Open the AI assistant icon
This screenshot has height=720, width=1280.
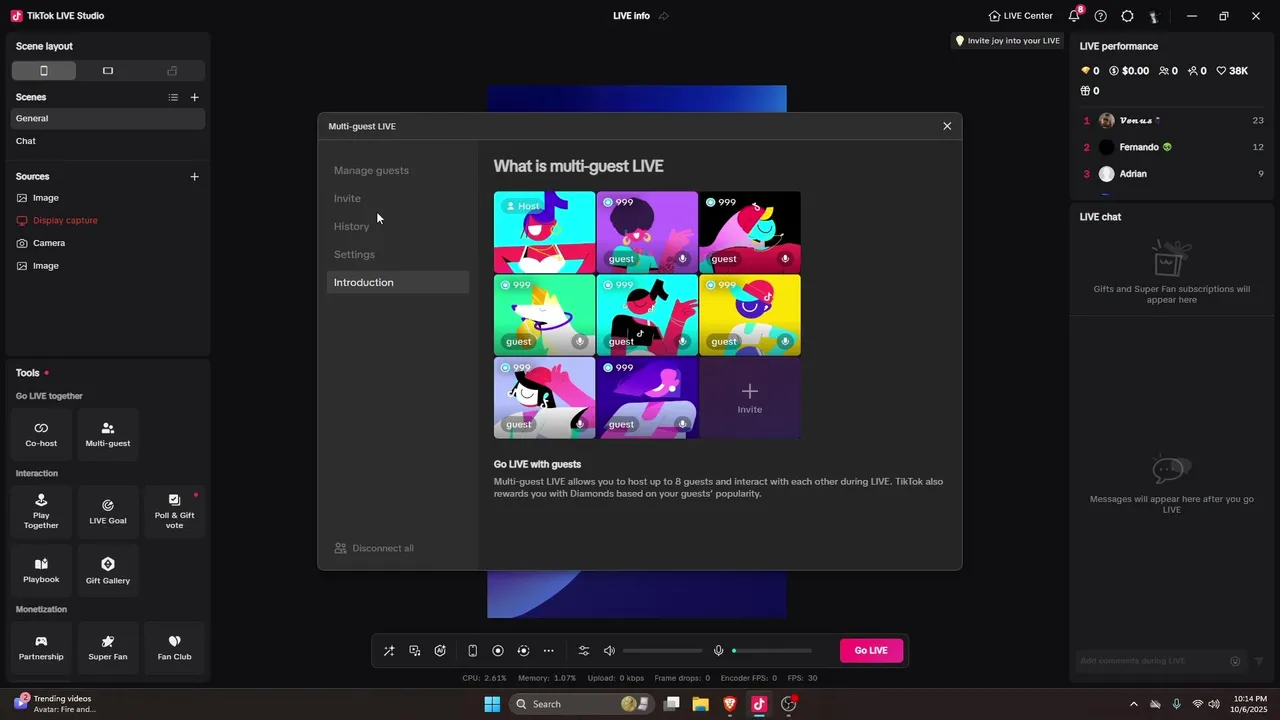click(x=441, y=651)
